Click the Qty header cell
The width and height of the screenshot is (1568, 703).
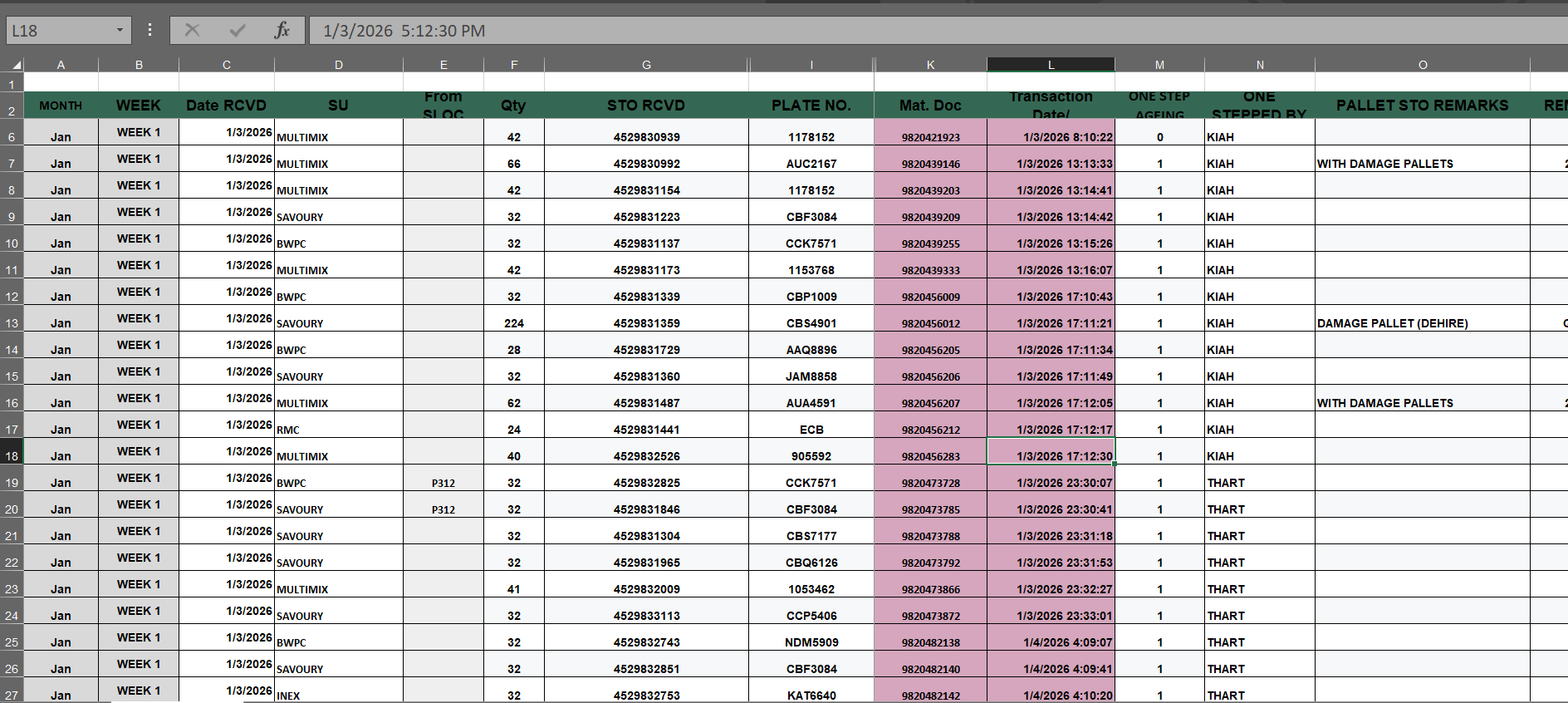513,105
